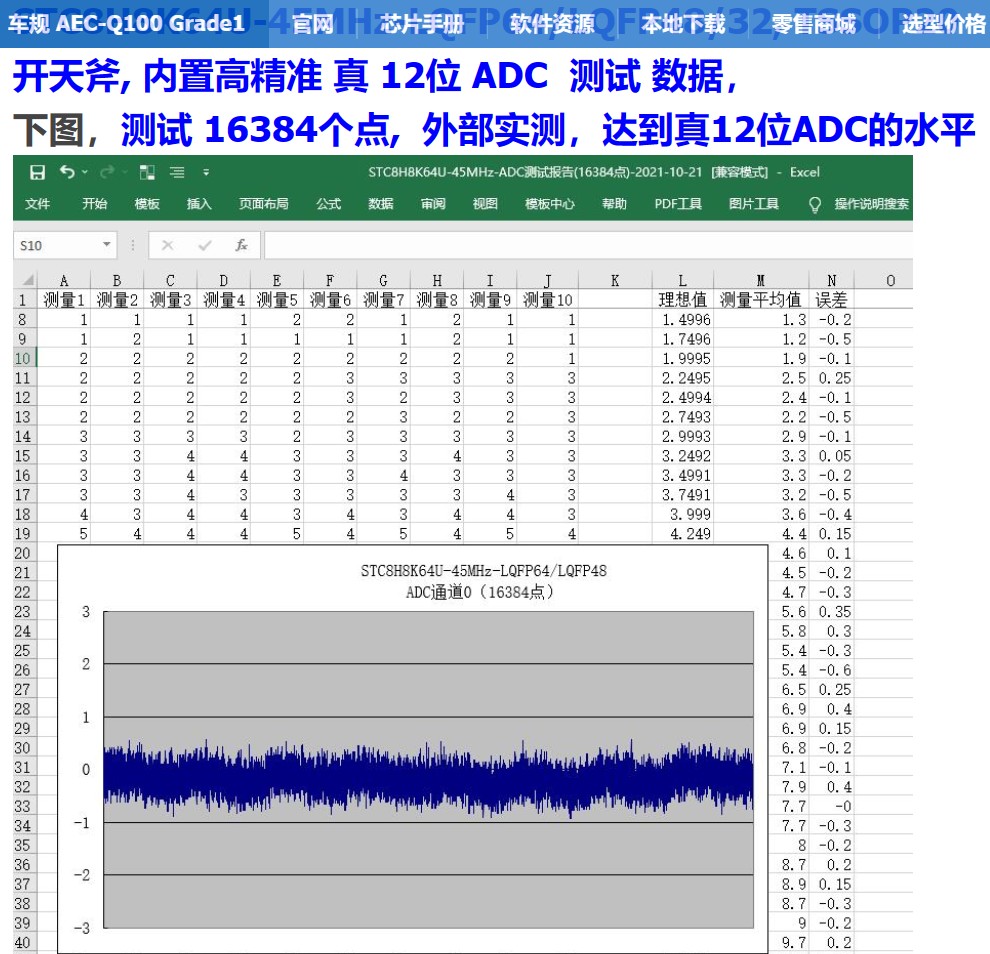This screenshot has width=990, height=954.
Task: Select row 10 header
Action: [x=23, y=359]
